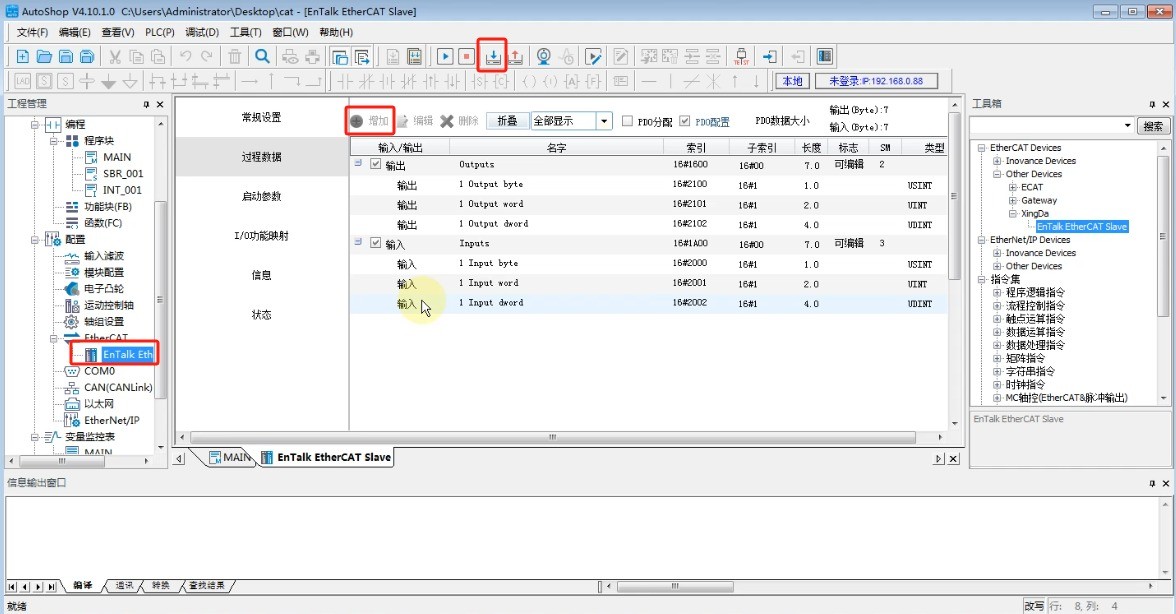Stop PLC with red square icon
The height and width of the screenshot is (614, 1176).
click(466, 56)
